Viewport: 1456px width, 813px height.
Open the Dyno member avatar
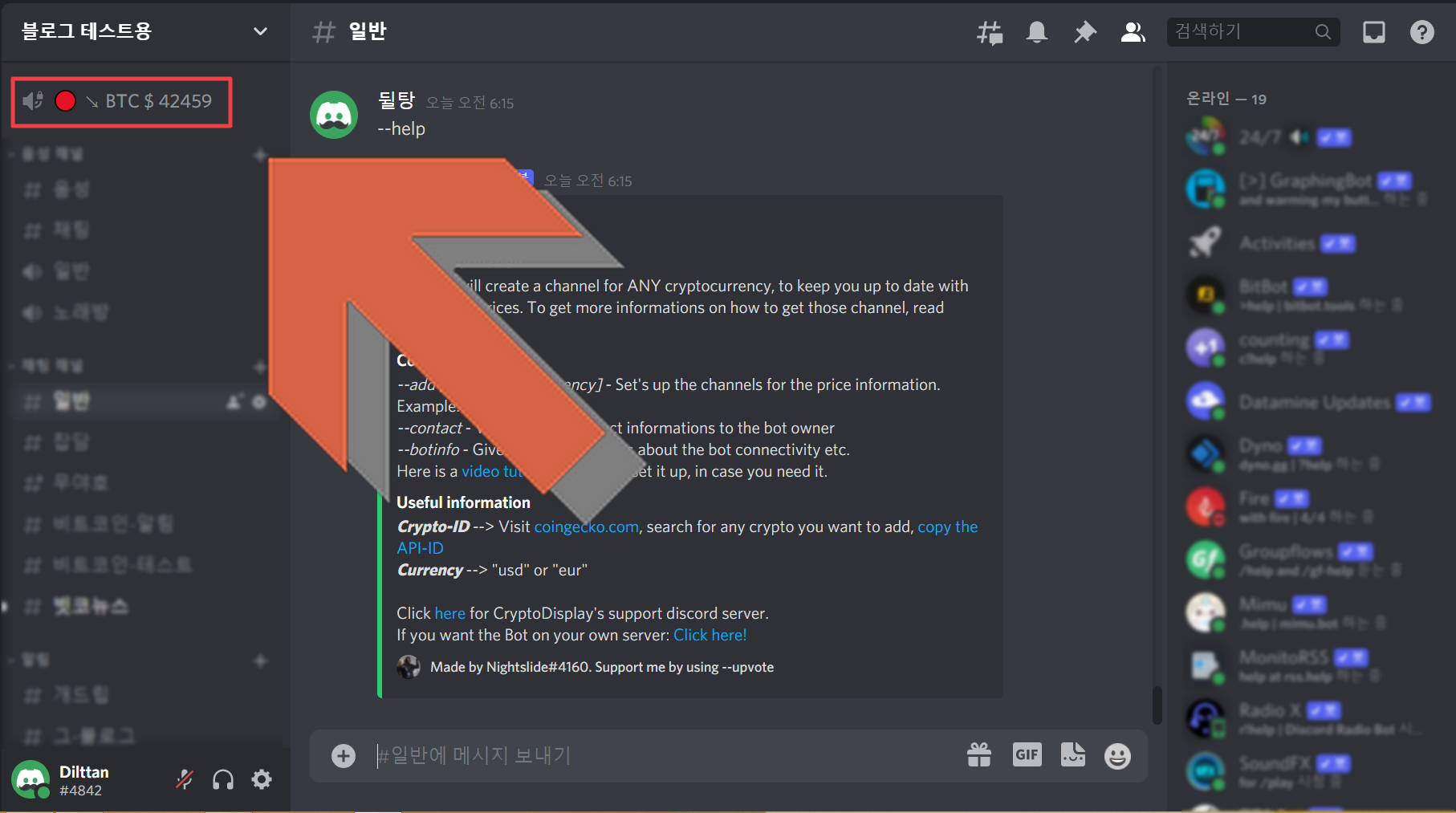click(1206, 453)
